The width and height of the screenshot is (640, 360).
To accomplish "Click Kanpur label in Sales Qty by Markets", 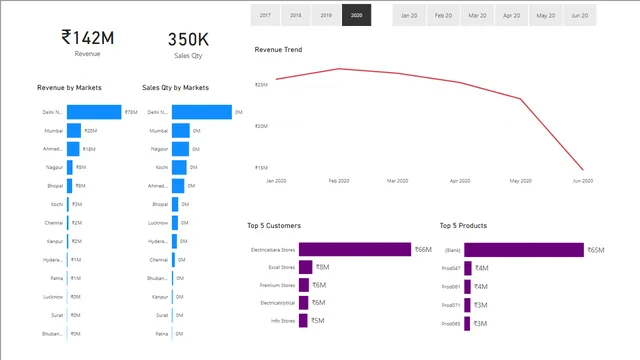I will click(x=160, y=297).
